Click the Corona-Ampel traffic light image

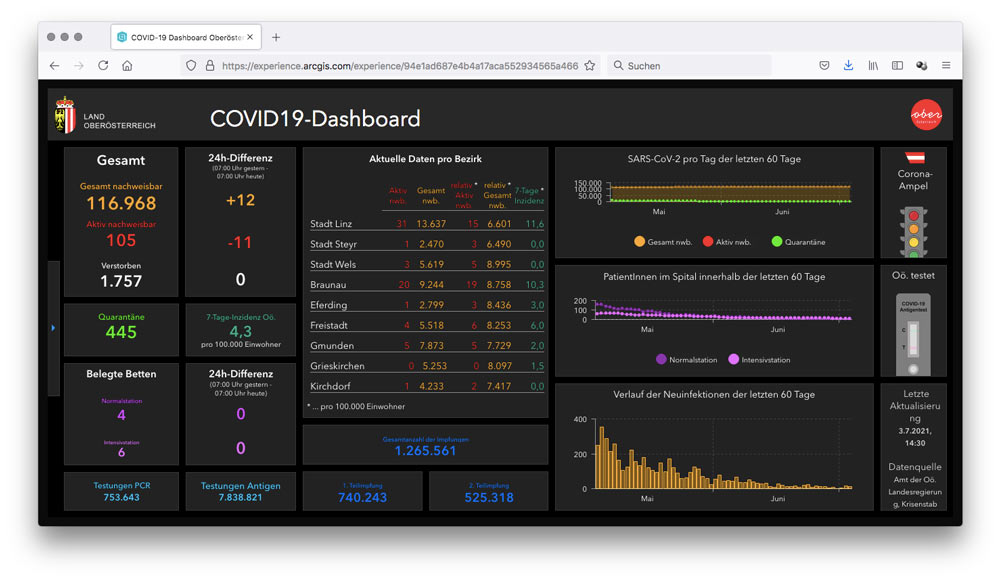913,231
